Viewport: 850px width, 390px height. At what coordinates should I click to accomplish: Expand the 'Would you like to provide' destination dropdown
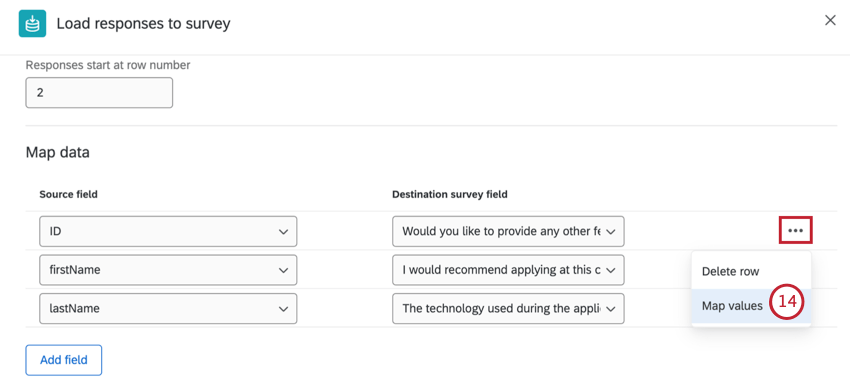(x=508, y=232)
